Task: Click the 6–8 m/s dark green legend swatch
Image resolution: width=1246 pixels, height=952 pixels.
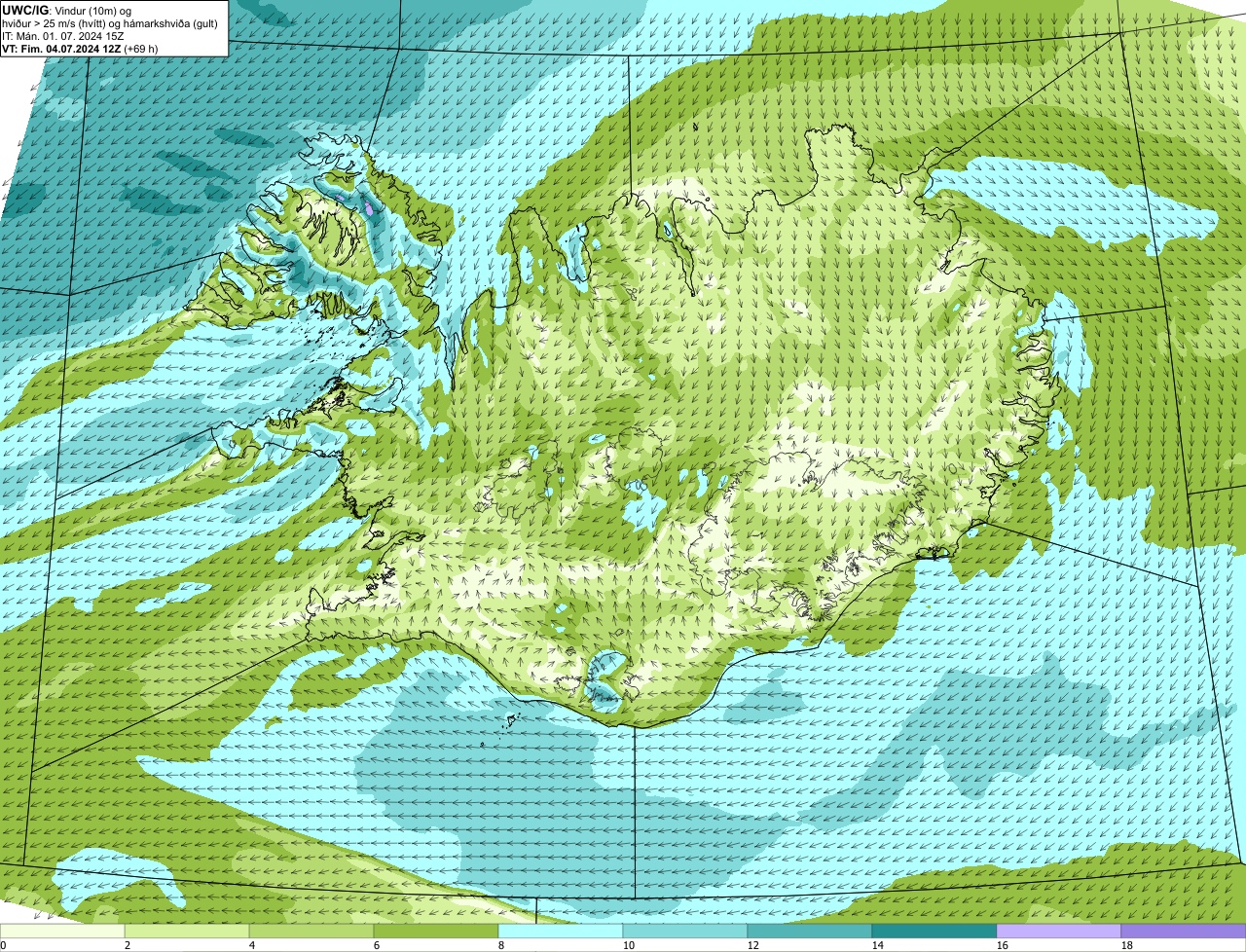Action: [x=436, y=931]
